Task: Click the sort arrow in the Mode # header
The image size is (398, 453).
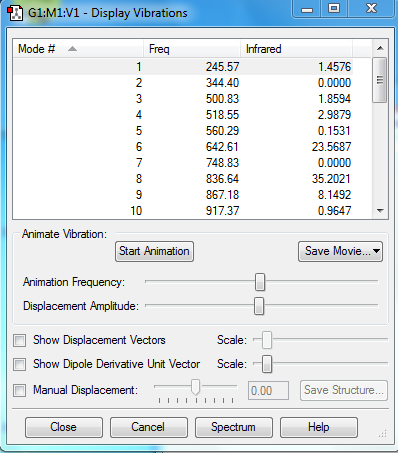Action: 72,49
